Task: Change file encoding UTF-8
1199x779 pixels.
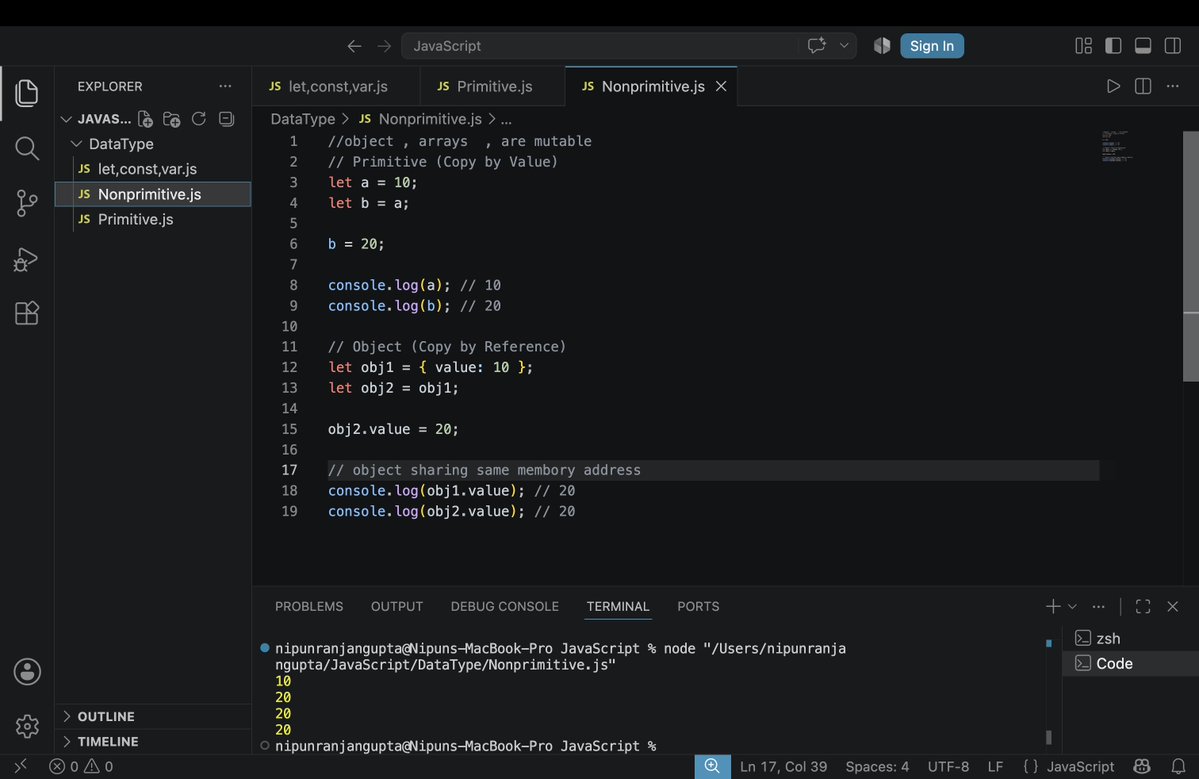Action: [948, 766]
